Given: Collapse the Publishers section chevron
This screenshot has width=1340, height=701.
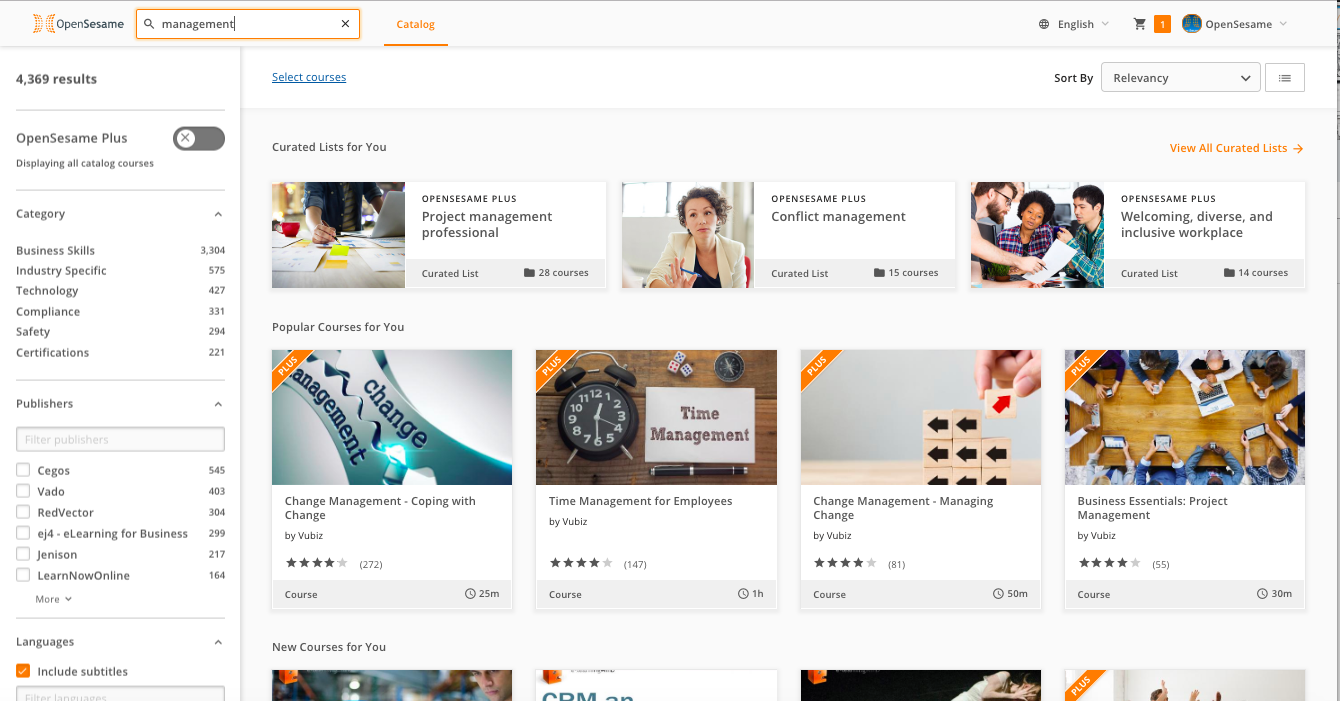Looking at the screenshot, I should tap(218, 404).
